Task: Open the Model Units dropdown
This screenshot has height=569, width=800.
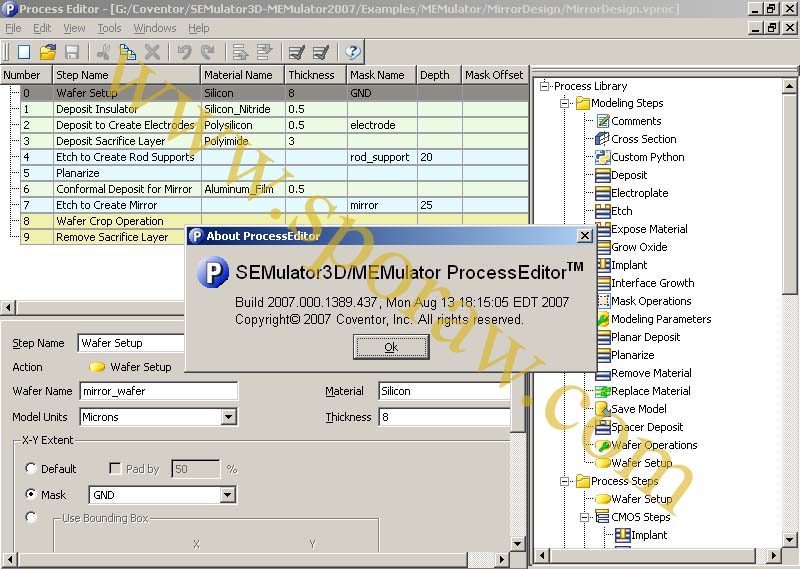Action: tap(228, 417)
